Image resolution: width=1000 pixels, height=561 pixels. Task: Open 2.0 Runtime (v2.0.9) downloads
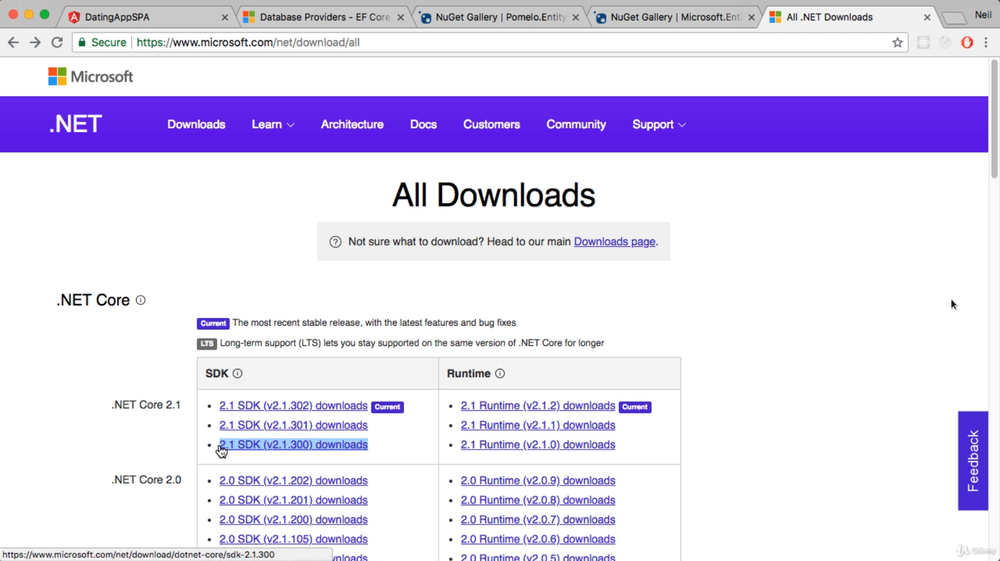[538, 481]
